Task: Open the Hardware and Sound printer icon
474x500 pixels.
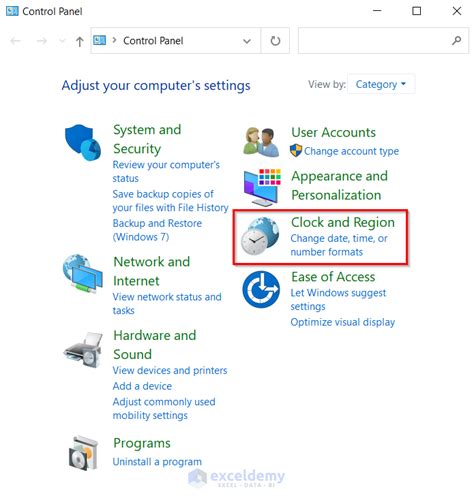Action: coord(83,350)
